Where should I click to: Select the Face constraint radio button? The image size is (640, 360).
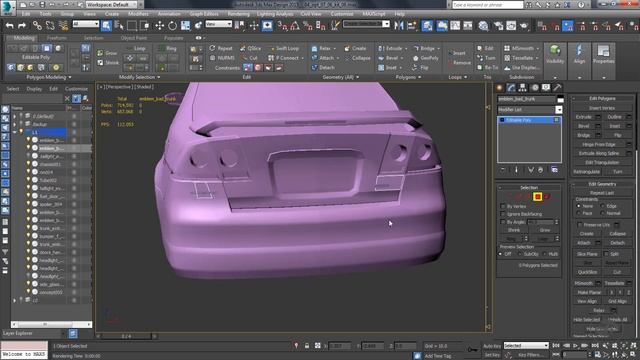point(578,213)
